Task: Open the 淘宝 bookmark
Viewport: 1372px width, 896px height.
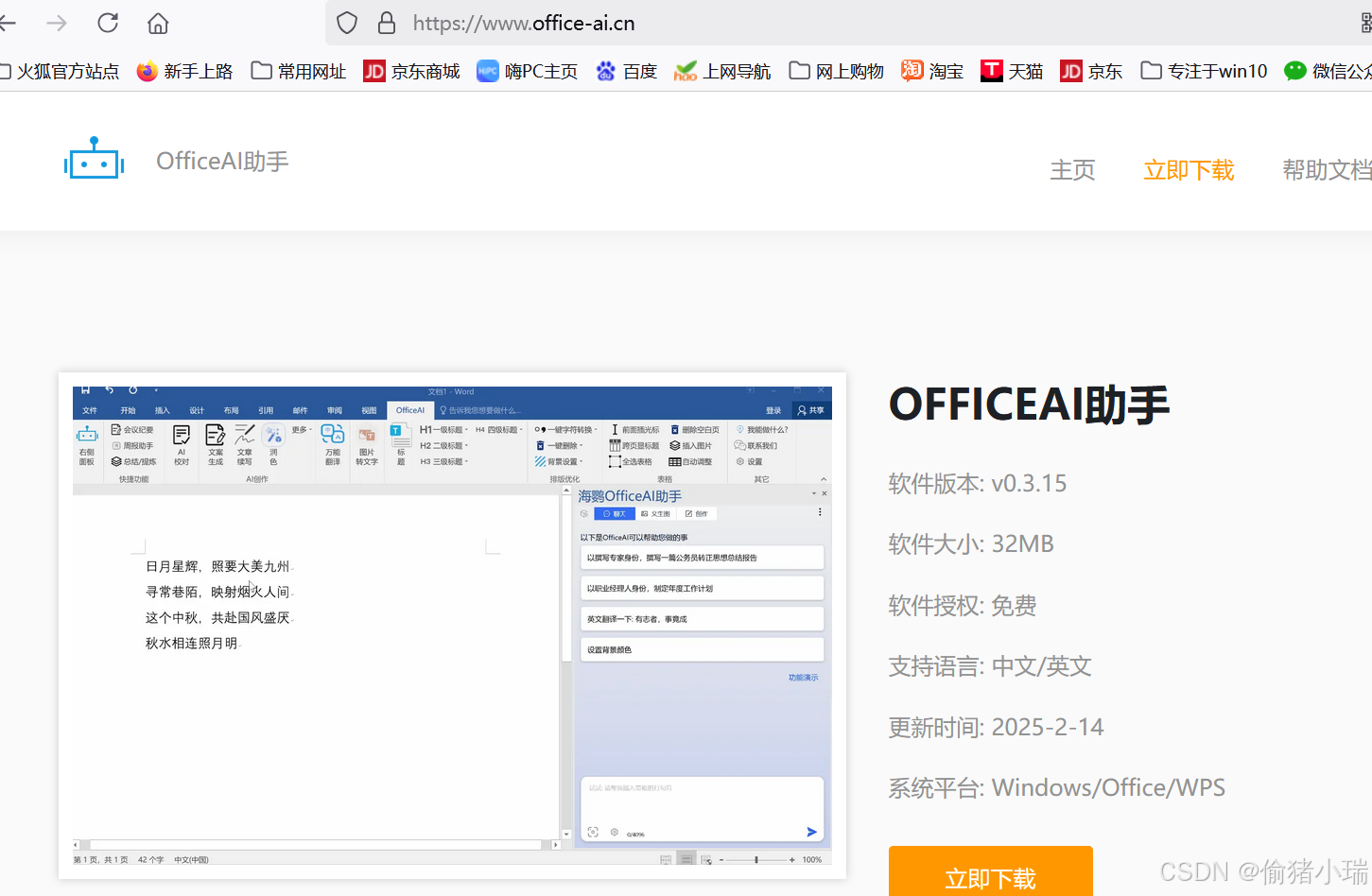Action: [932, 71]
